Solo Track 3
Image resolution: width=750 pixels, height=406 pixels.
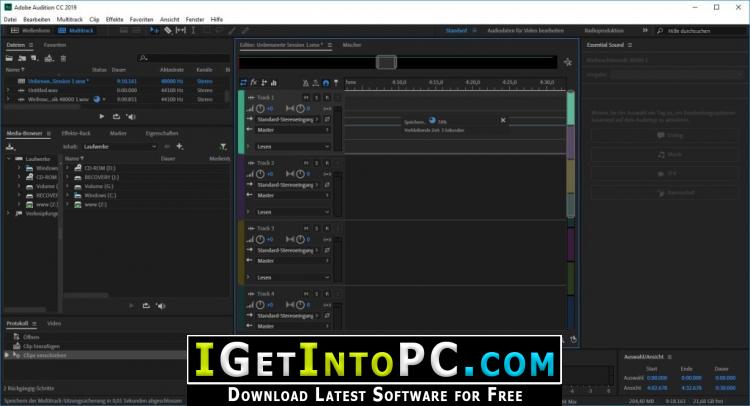[x=317, y=229]
